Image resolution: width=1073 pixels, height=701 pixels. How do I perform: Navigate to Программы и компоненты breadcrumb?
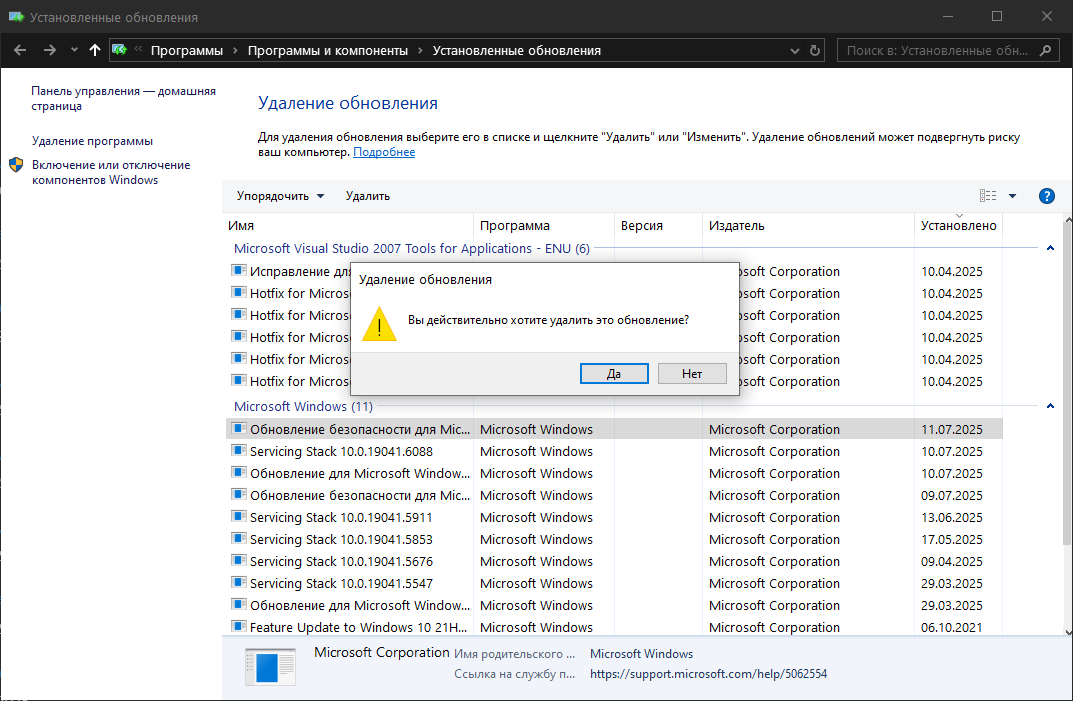(328, 51)
